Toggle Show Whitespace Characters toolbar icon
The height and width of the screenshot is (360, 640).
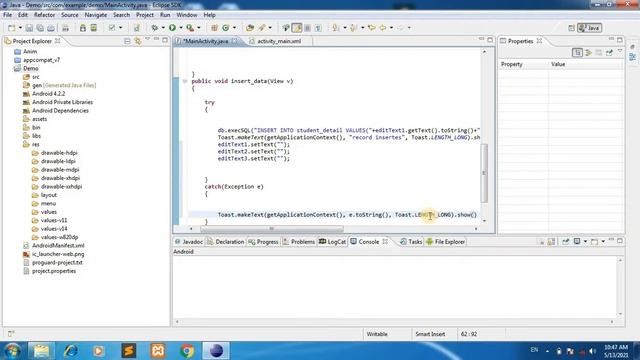(318, 28)
